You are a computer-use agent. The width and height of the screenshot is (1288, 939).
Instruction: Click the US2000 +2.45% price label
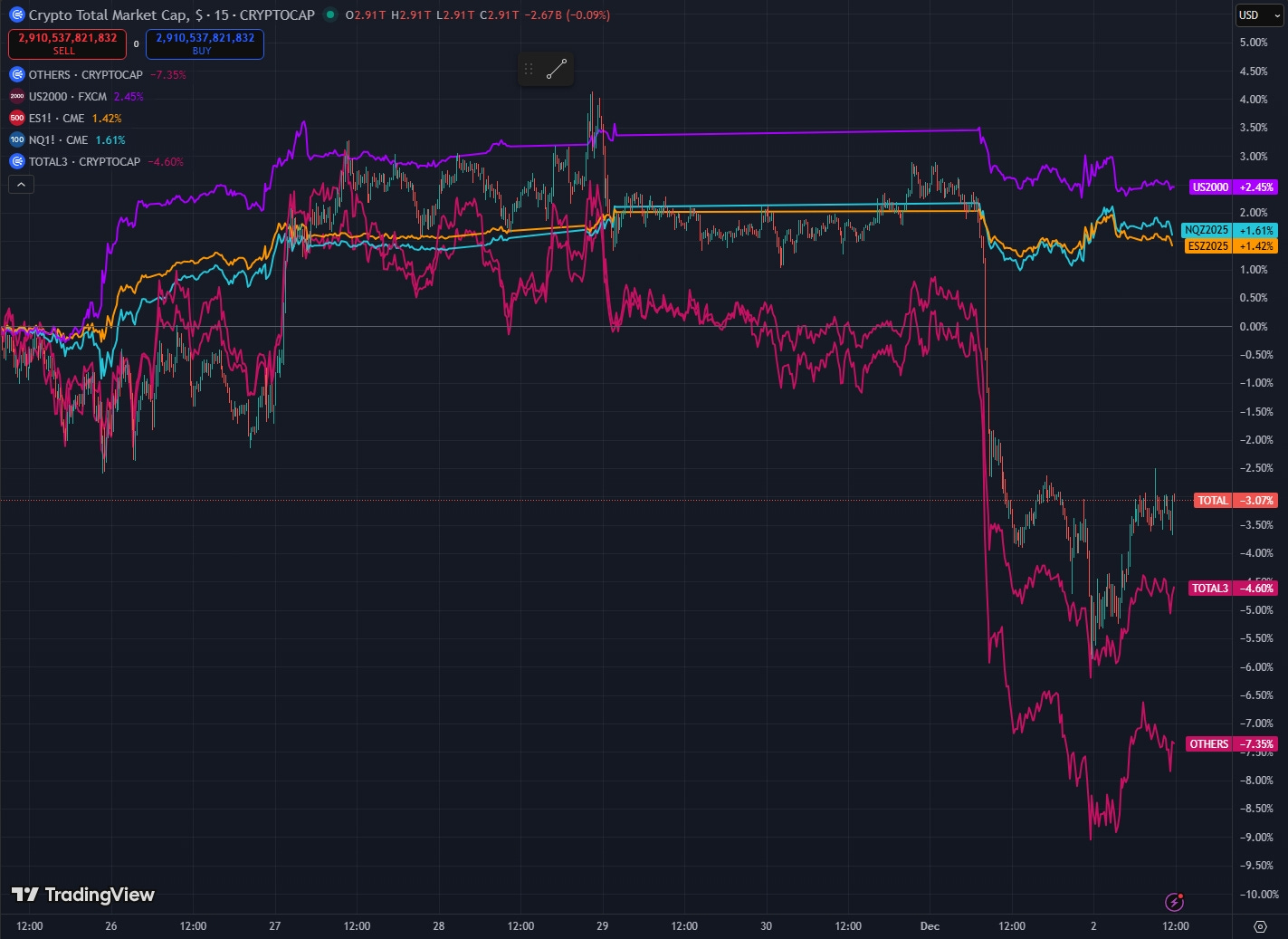pyautogui.click(x=1233, y=187)
